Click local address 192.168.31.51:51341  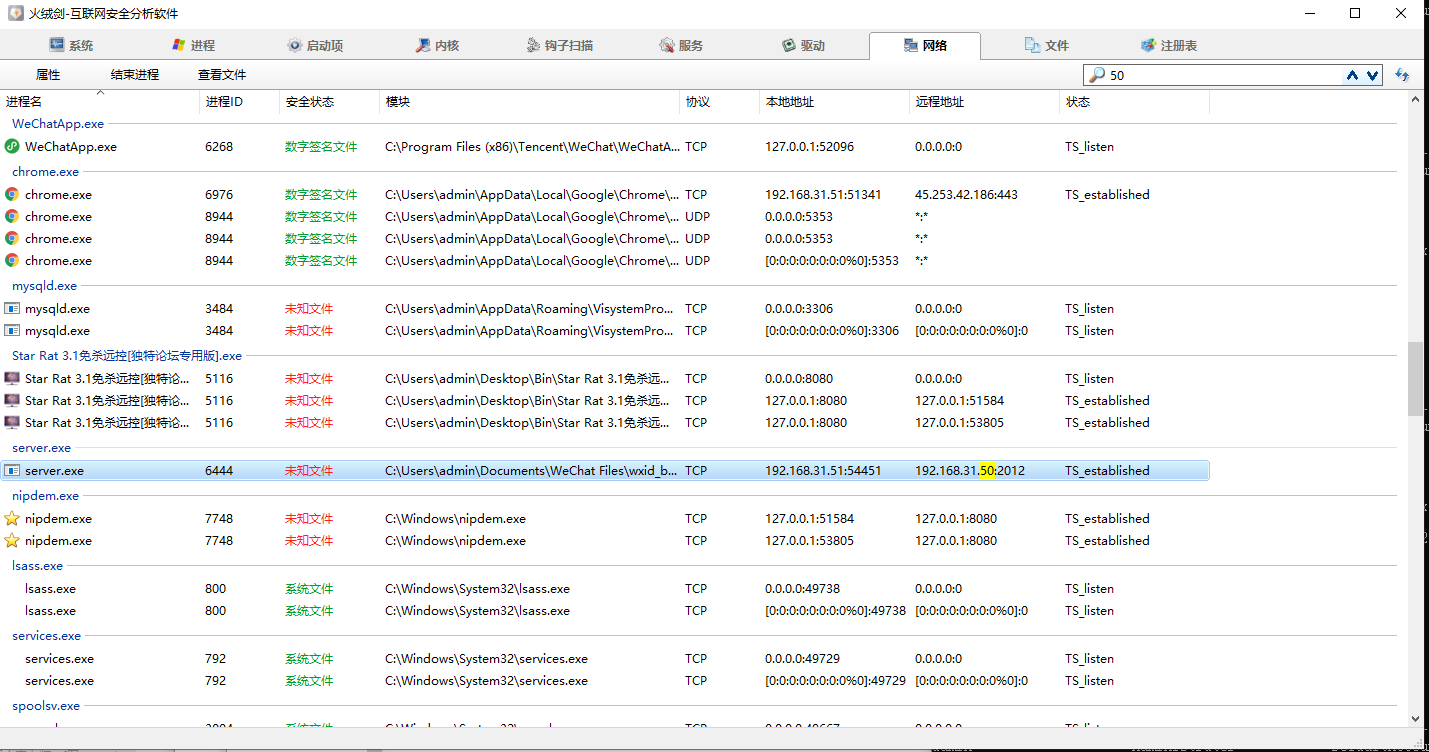coord(823,195)
